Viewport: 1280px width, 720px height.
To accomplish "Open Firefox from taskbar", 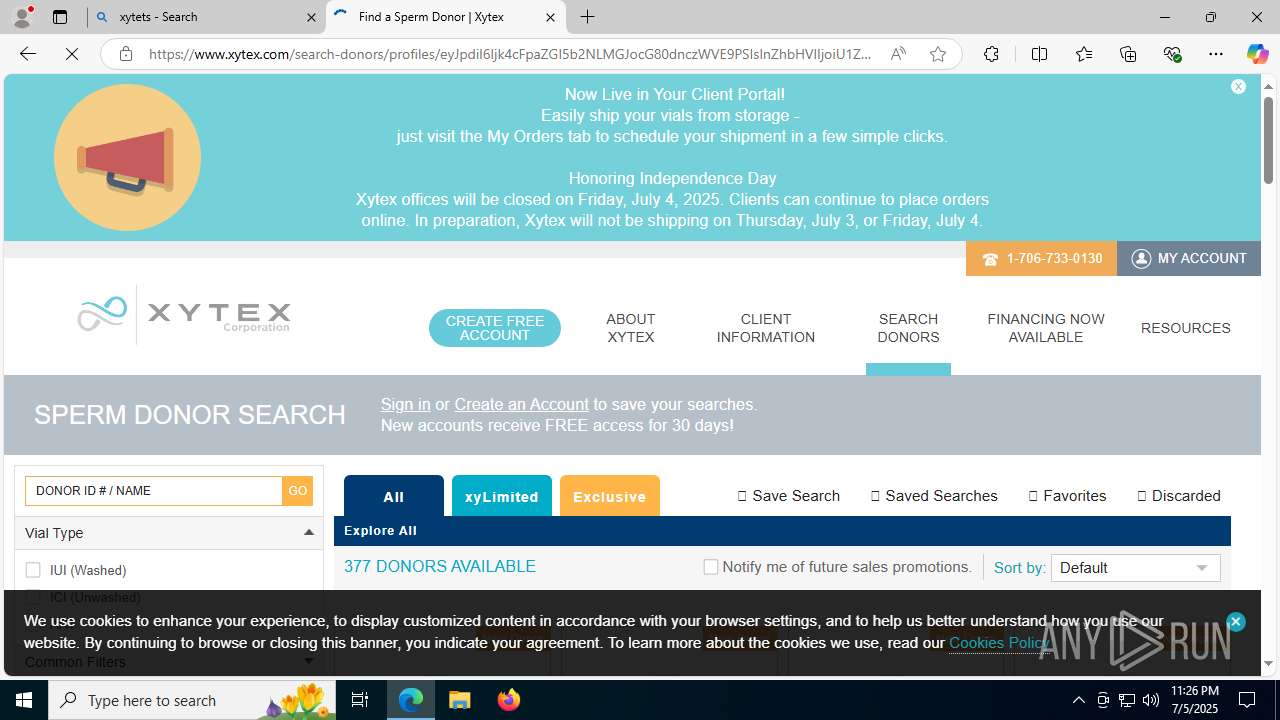I will [x=508, y=700].
